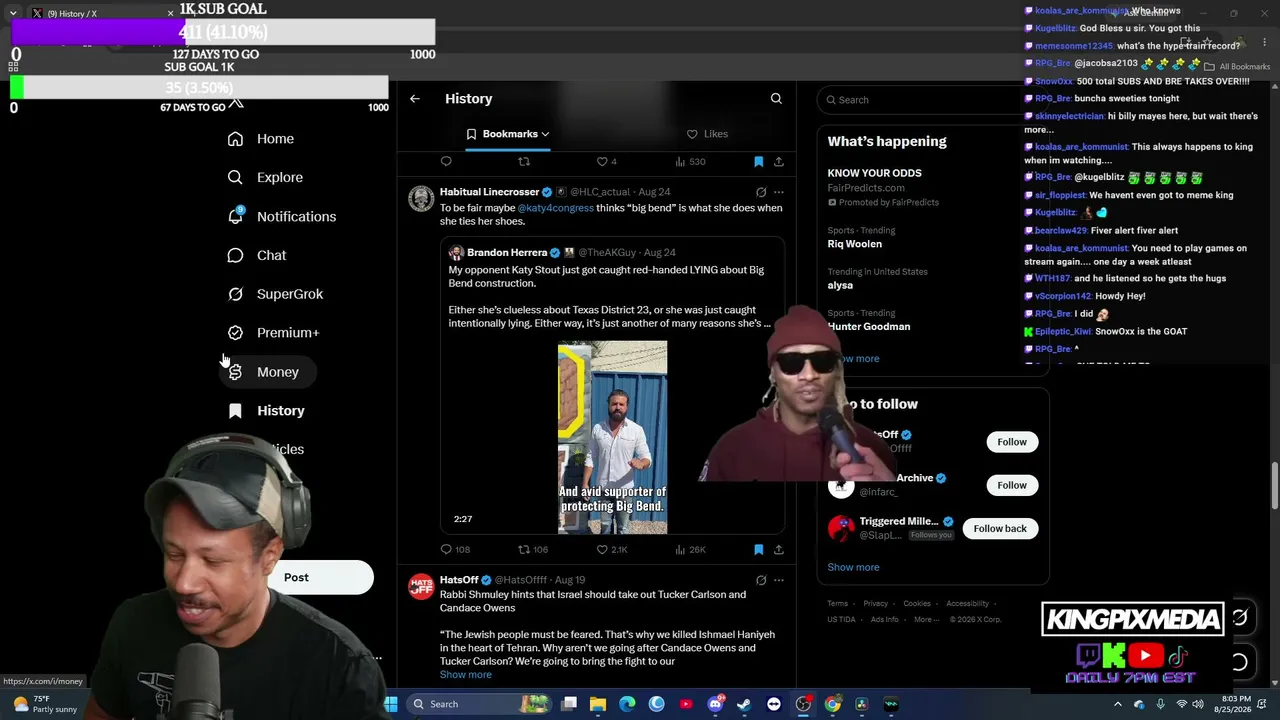Open Google Chrome from the taskbar
The height and width of the screenshot is (720, 1280).
[832, 704]
